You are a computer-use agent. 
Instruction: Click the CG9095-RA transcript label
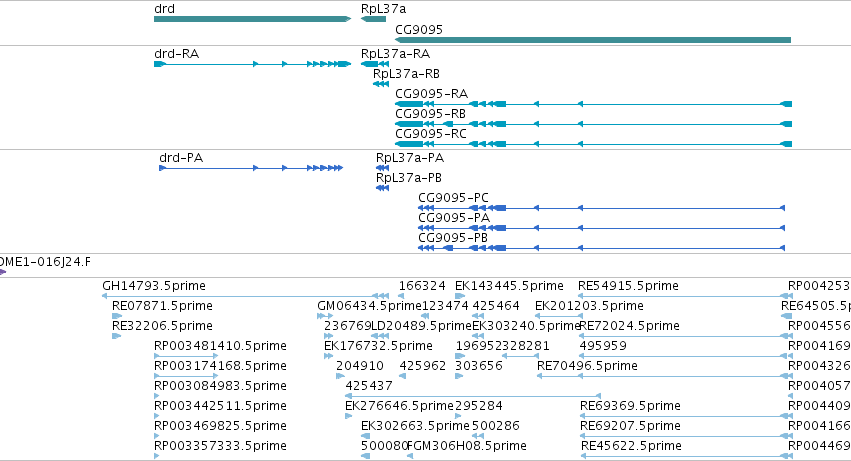(x=431, y=94)
